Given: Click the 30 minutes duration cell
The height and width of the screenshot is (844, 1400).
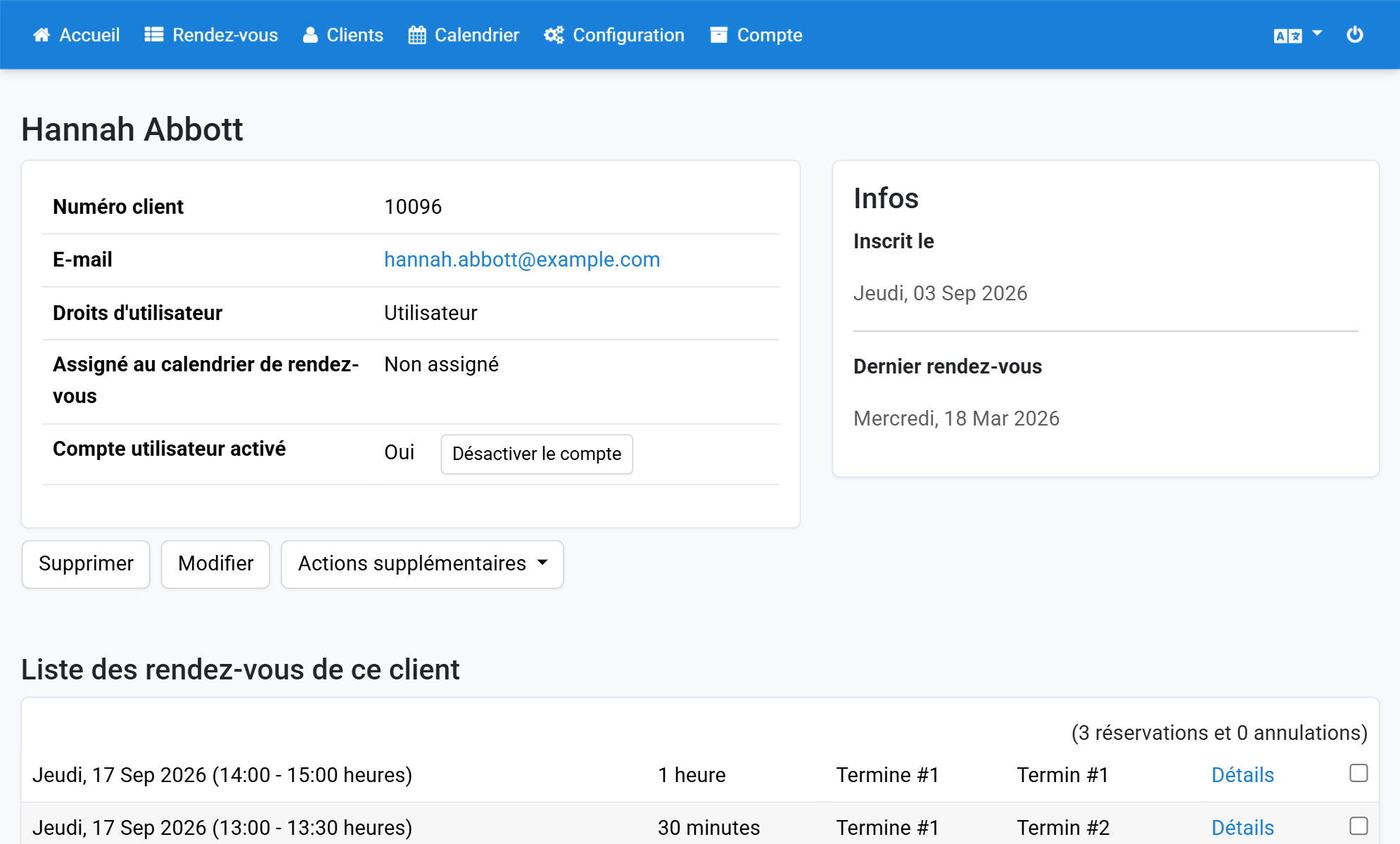Looking at the screenshot, I should [708, 828].
